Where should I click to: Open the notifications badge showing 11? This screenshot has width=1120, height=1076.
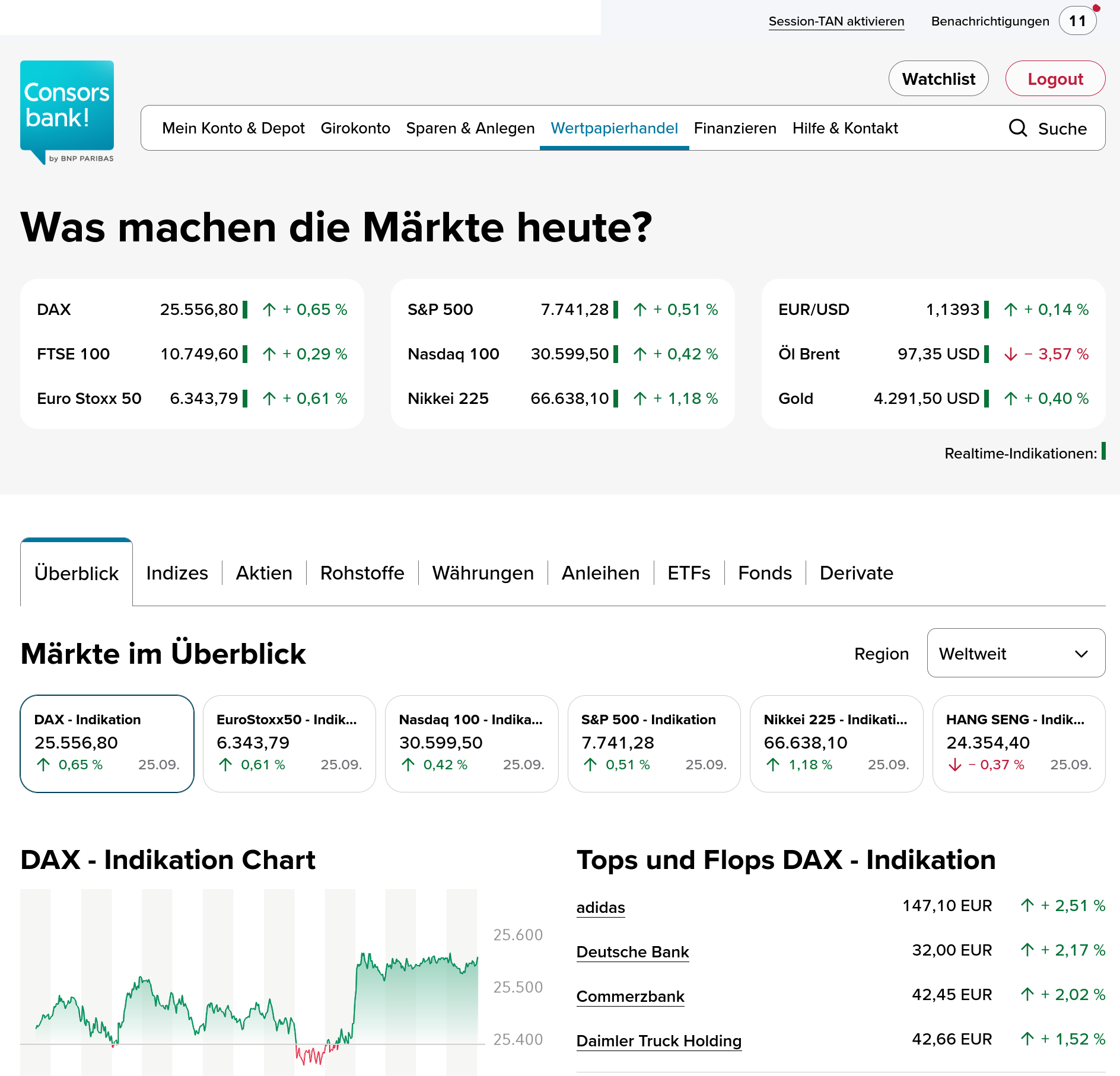[x=1078, y=21]
